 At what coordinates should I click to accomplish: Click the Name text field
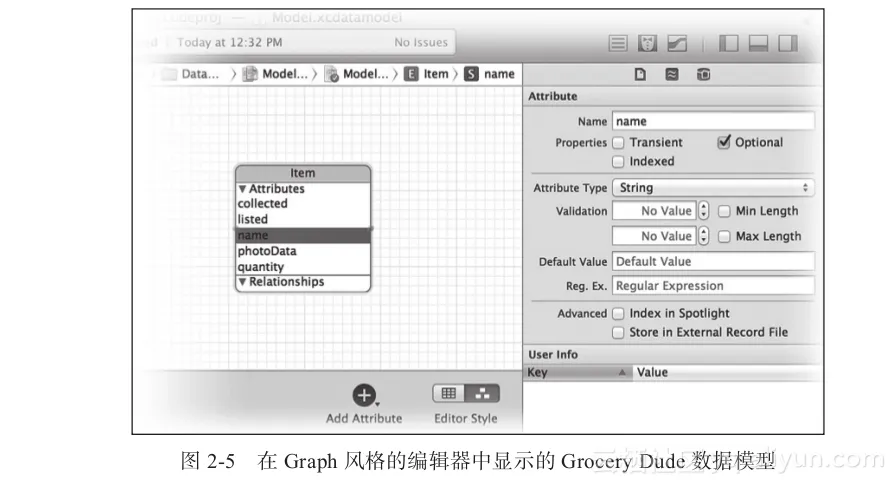coord(713,121)
